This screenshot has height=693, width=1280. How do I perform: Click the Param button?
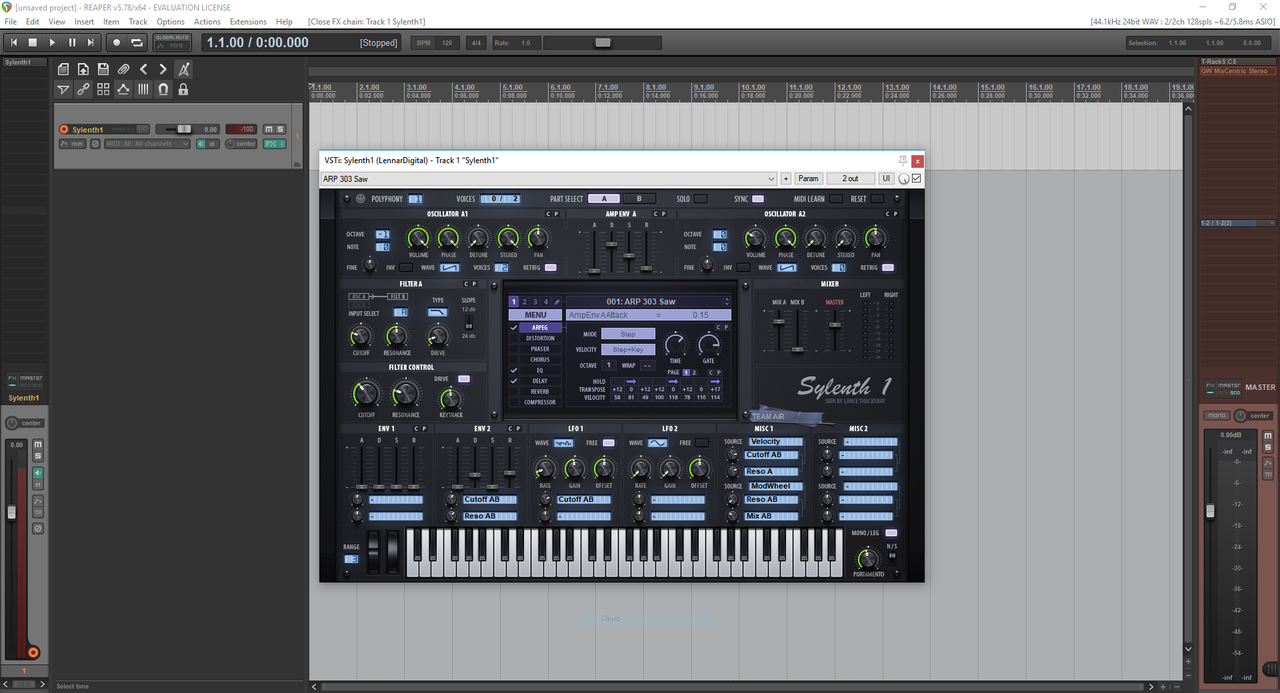pos(808,178)
